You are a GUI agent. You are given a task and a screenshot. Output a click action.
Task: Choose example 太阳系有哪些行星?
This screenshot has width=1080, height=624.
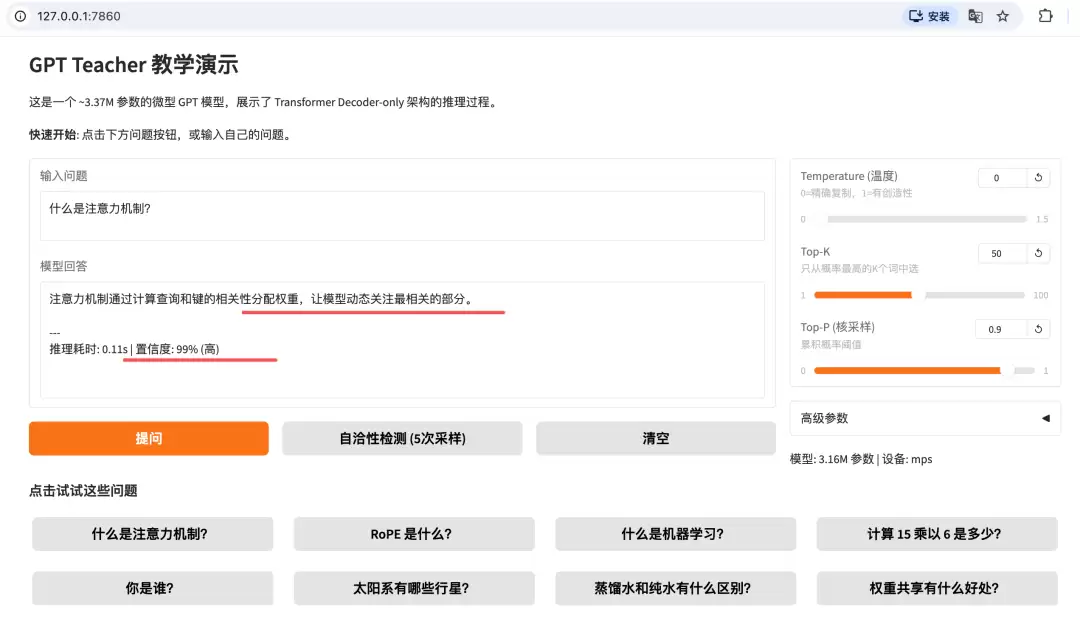point(414,588)
